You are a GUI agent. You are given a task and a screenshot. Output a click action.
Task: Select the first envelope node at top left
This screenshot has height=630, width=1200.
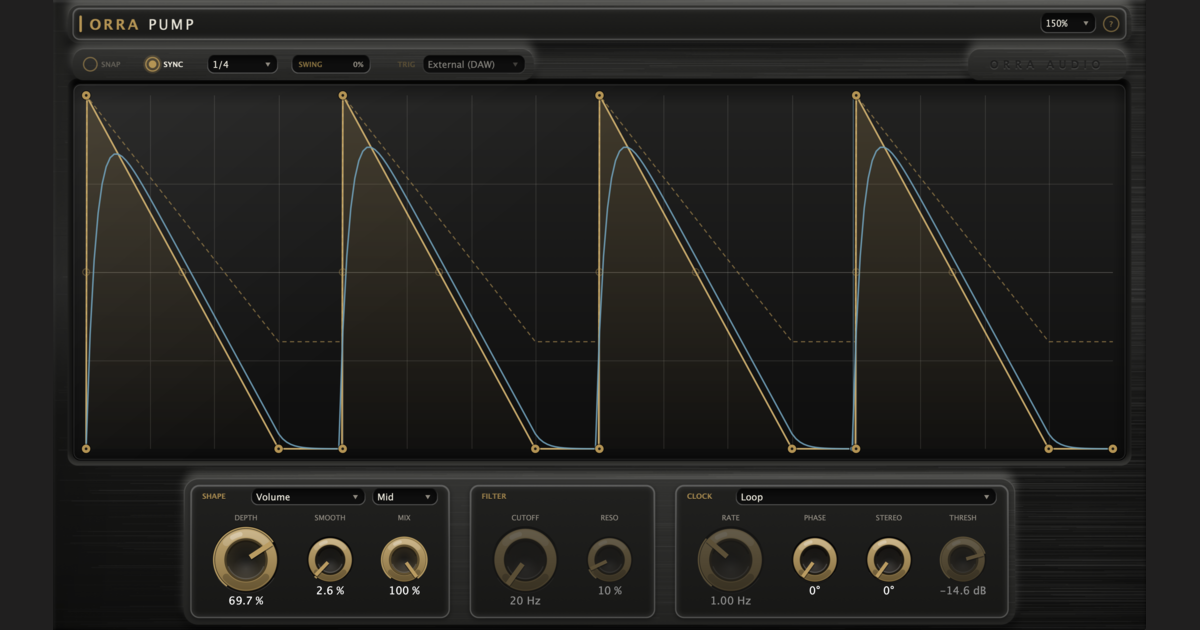click(86, 96)
